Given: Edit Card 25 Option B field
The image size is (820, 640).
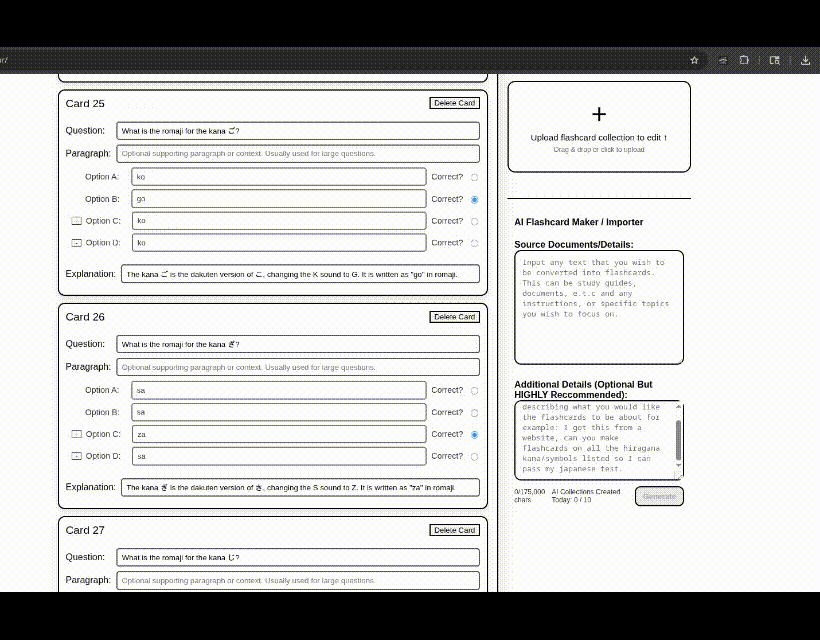Looking at the screenshot, I should 279,199.
